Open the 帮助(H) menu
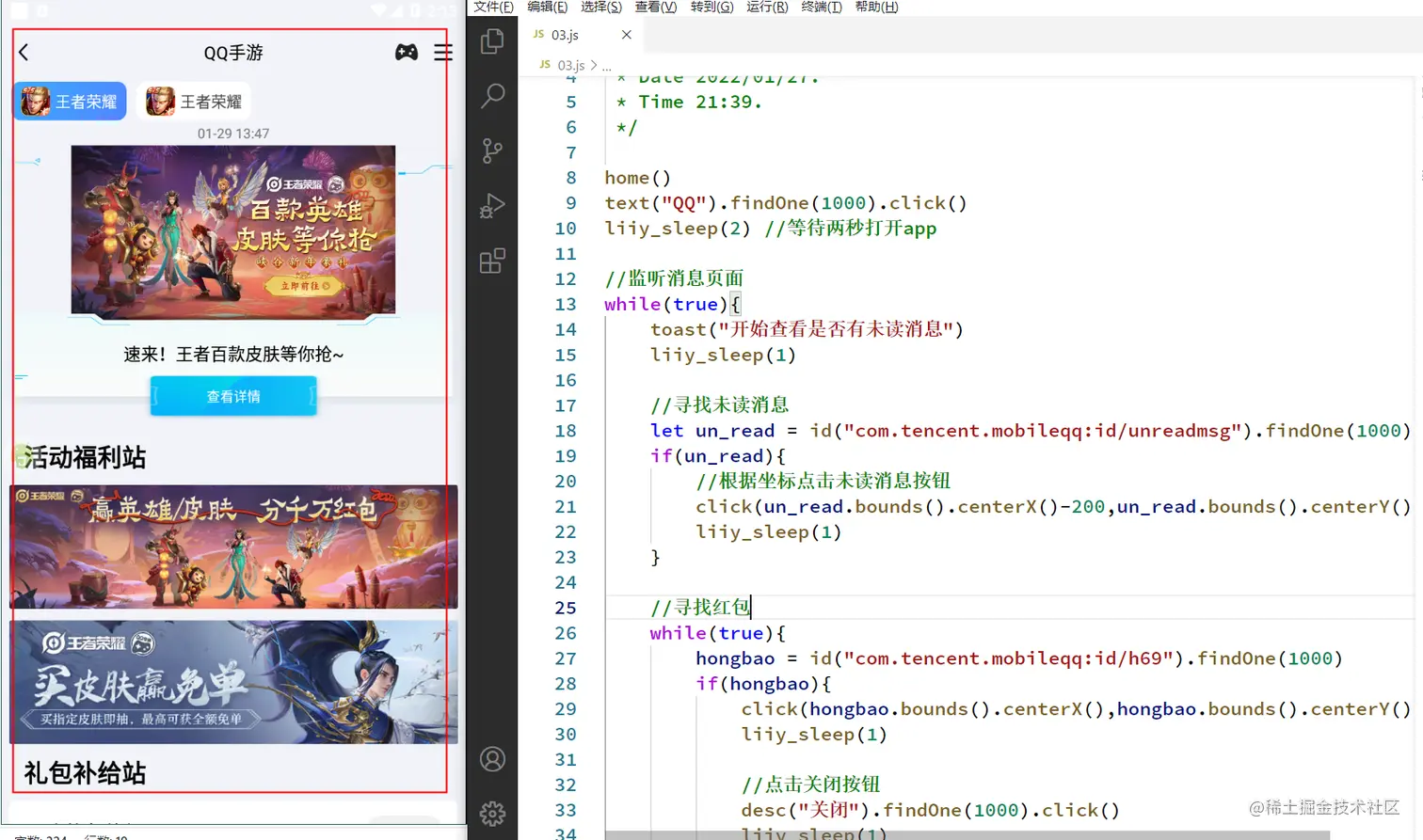This screenshot has width=1423, height=840. (877, 7)
